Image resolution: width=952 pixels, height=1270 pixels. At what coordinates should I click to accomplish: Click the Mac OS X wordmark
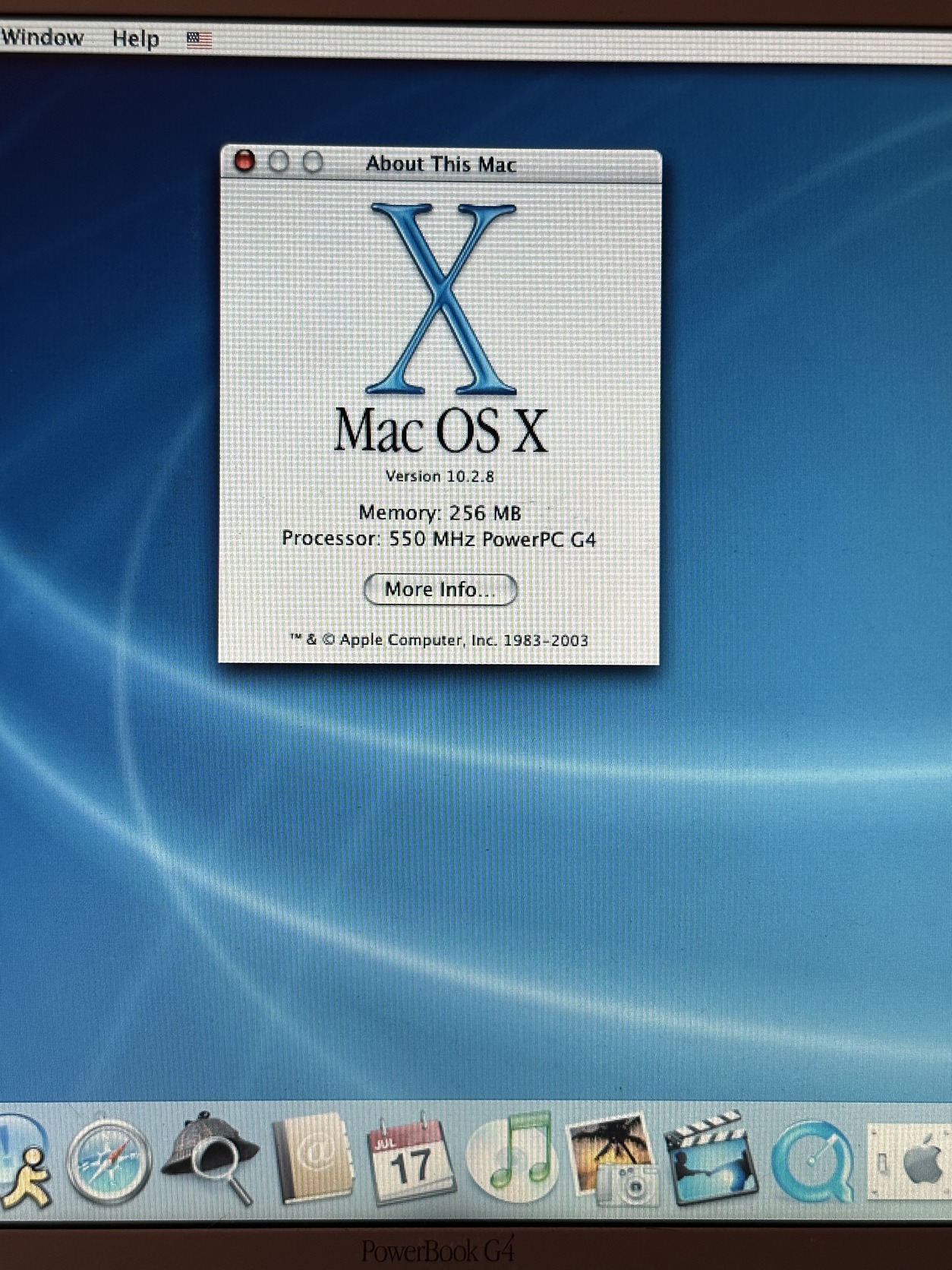[441, 431]
